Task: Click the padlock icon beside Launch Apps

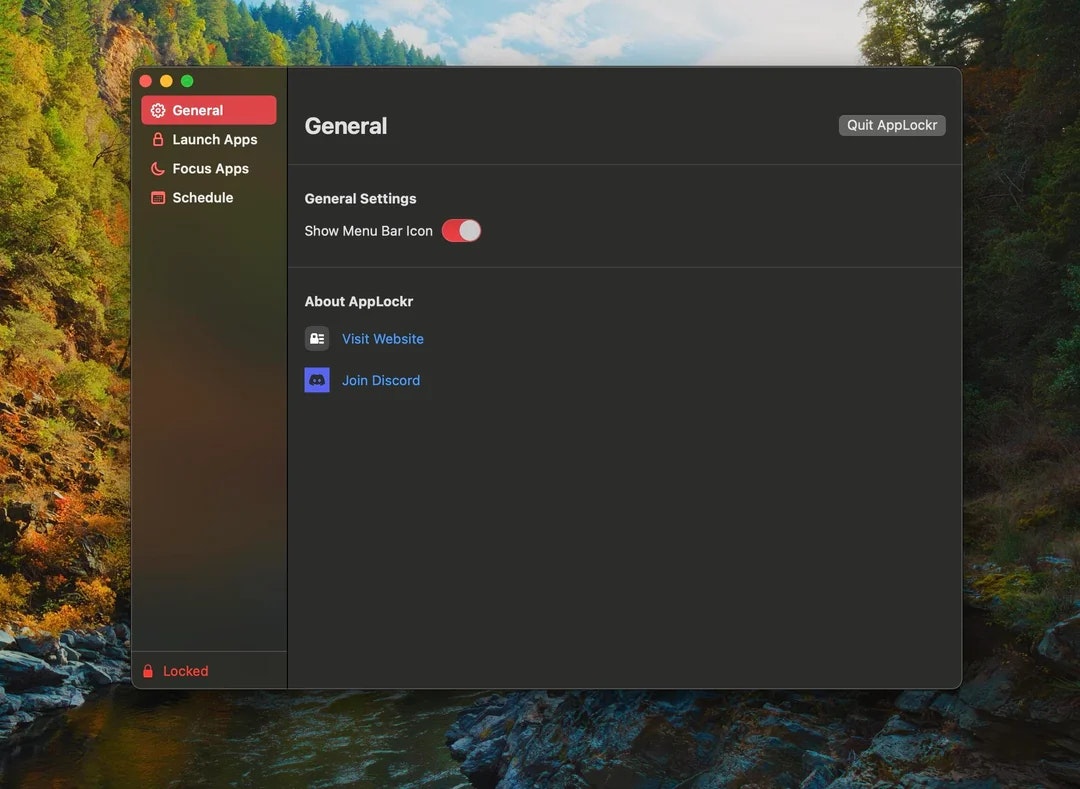Action: 158,140
